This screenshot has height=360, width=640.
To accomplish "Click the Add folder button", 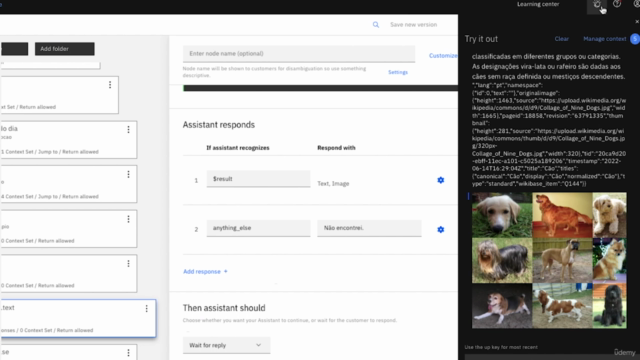I will tap(64, 49).
